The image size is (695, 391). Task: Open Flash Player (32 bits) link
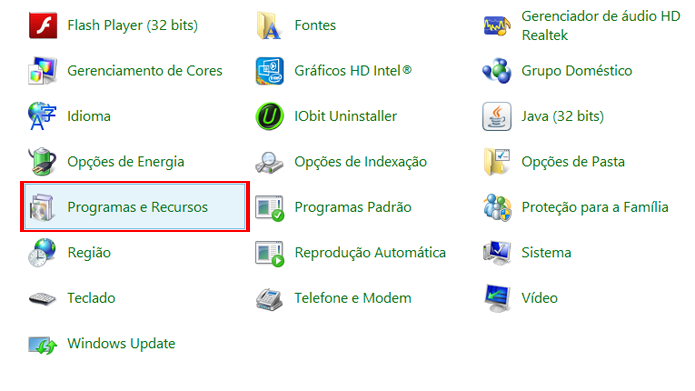133,25
